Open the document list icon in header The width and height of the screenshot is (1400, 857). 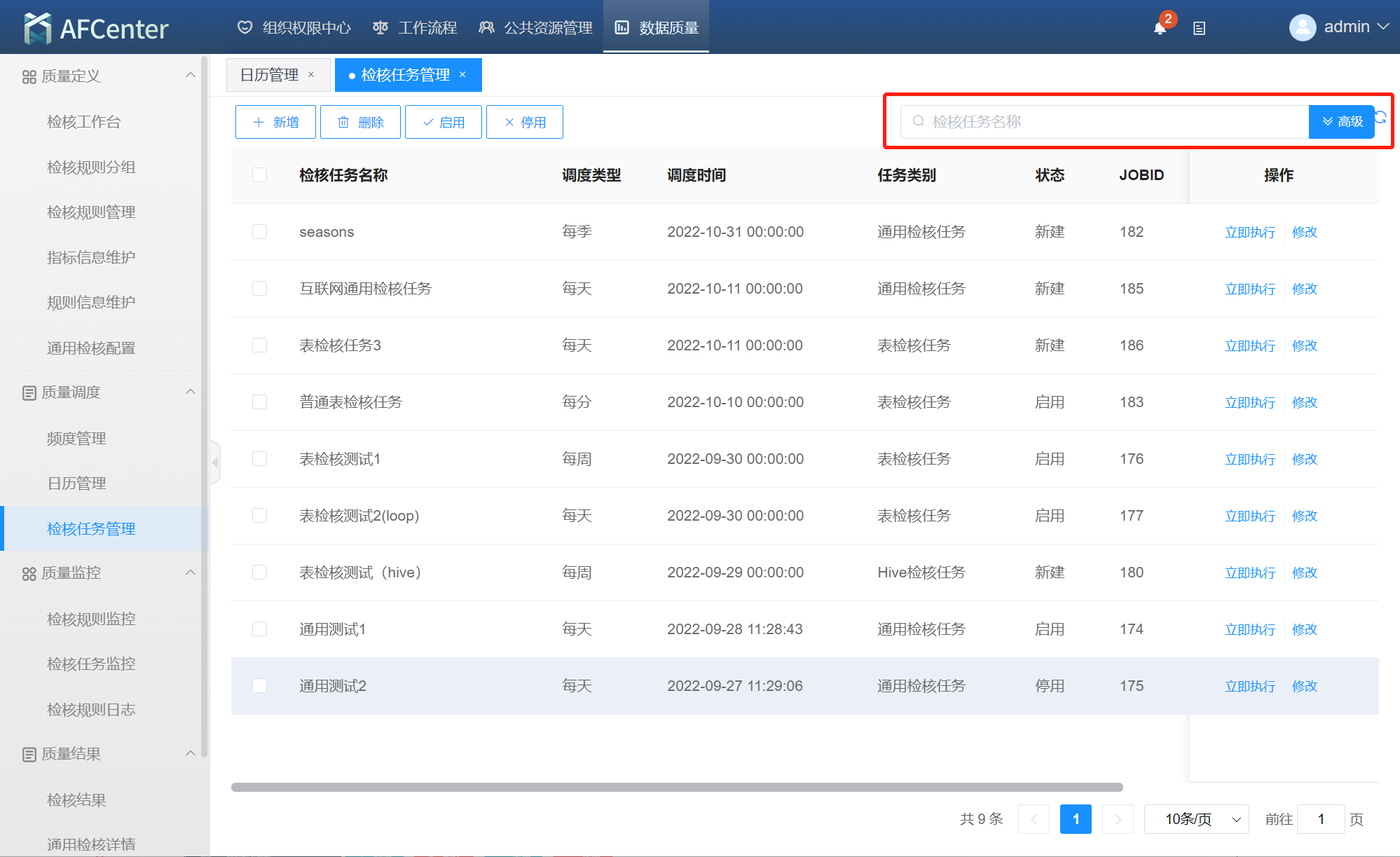[x=1199, y=29]
